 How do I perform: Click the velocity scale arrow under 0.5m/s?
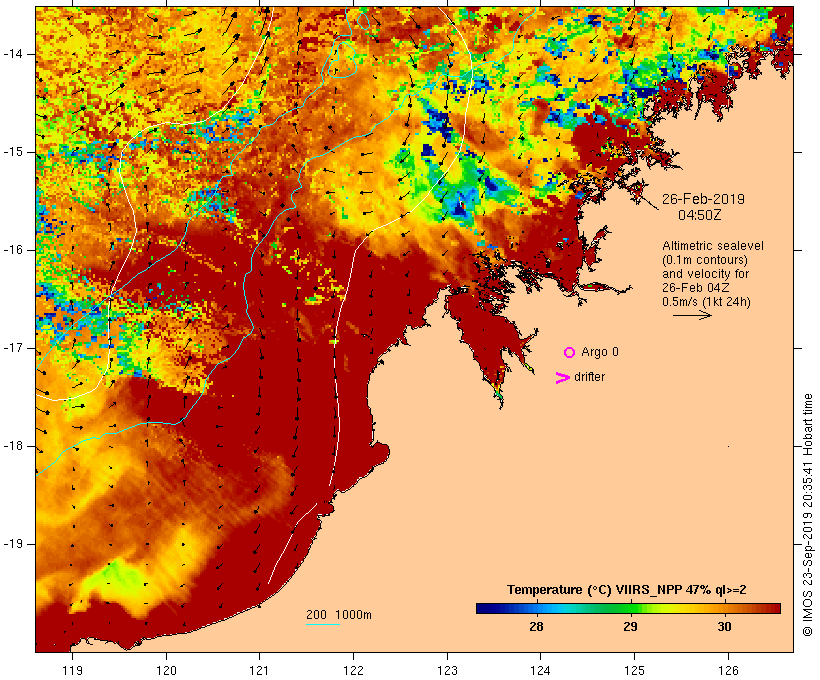point(692,315)
